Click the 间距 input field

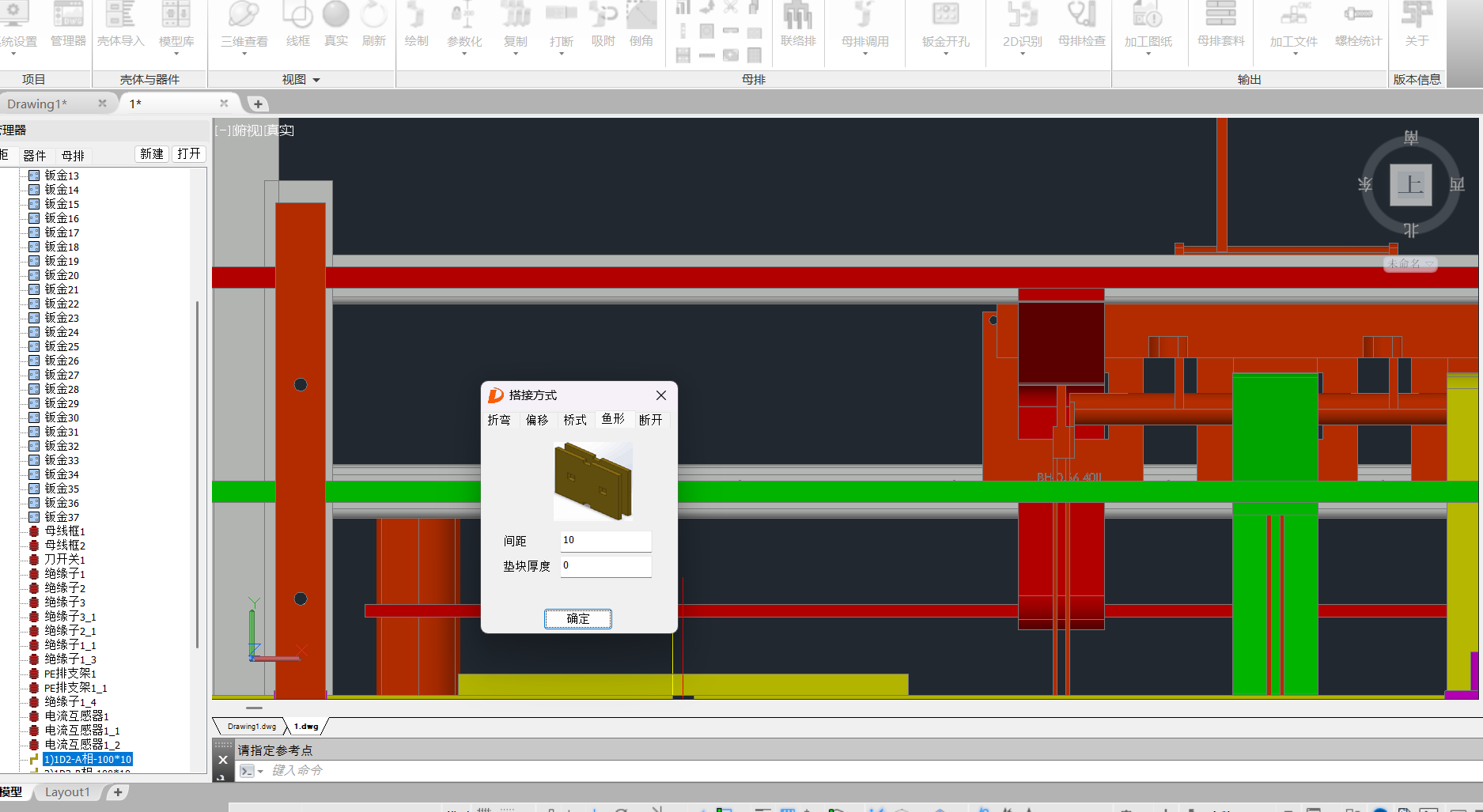coord(606,541)
